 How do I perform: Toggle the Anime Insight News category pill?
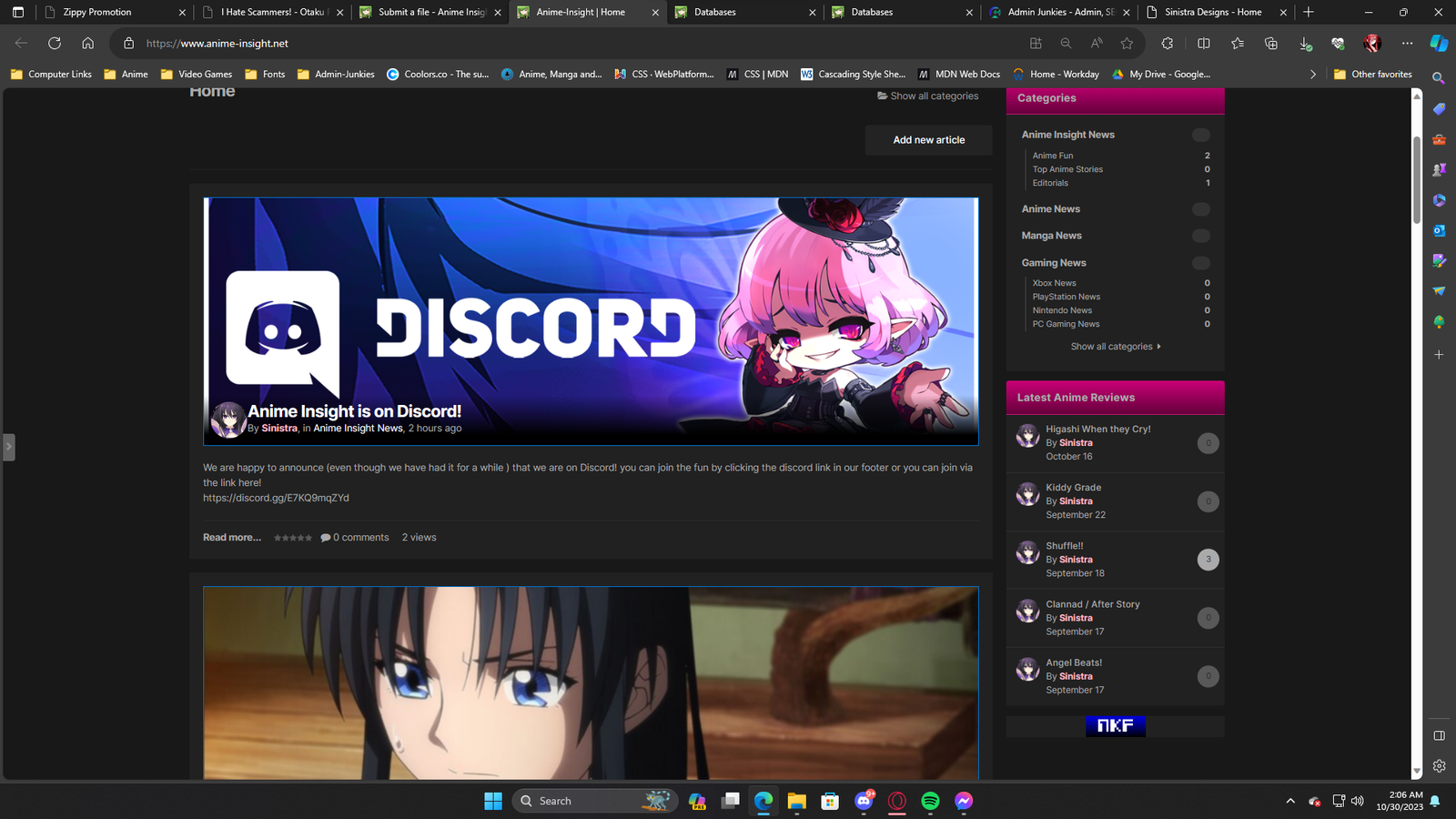click(x=1201, y=135)
